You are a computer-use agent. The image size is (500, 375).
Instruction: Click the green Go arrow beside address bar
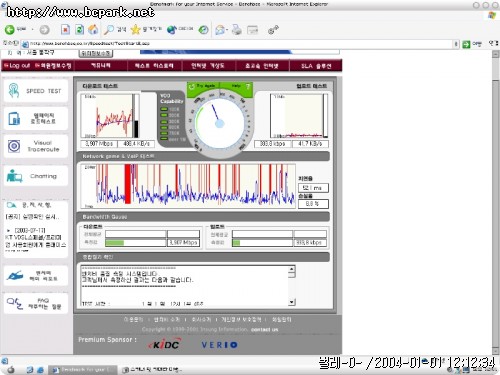(x=466, y=44)
